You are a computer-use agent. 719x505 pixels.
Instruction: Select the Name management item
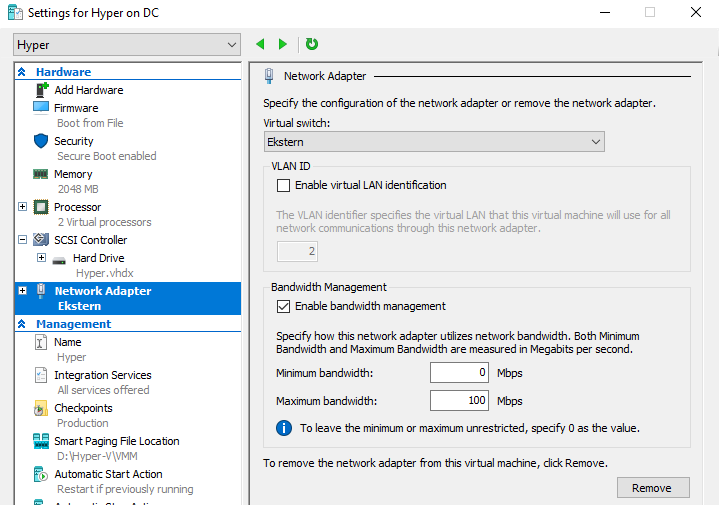[x=68, y=342]
